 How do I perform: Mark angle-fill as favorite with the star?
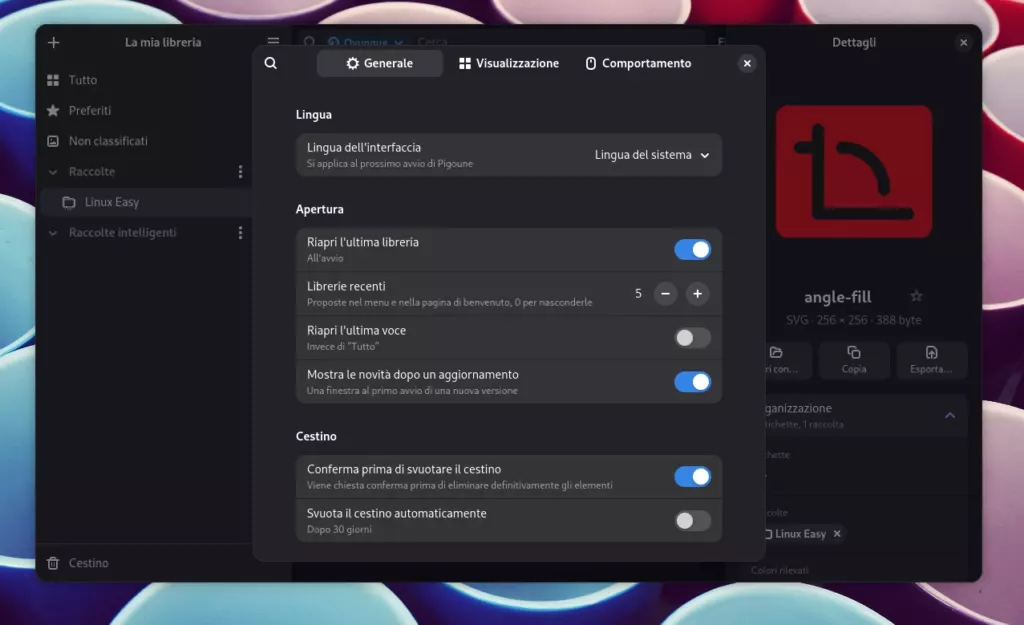pos(916,296)
